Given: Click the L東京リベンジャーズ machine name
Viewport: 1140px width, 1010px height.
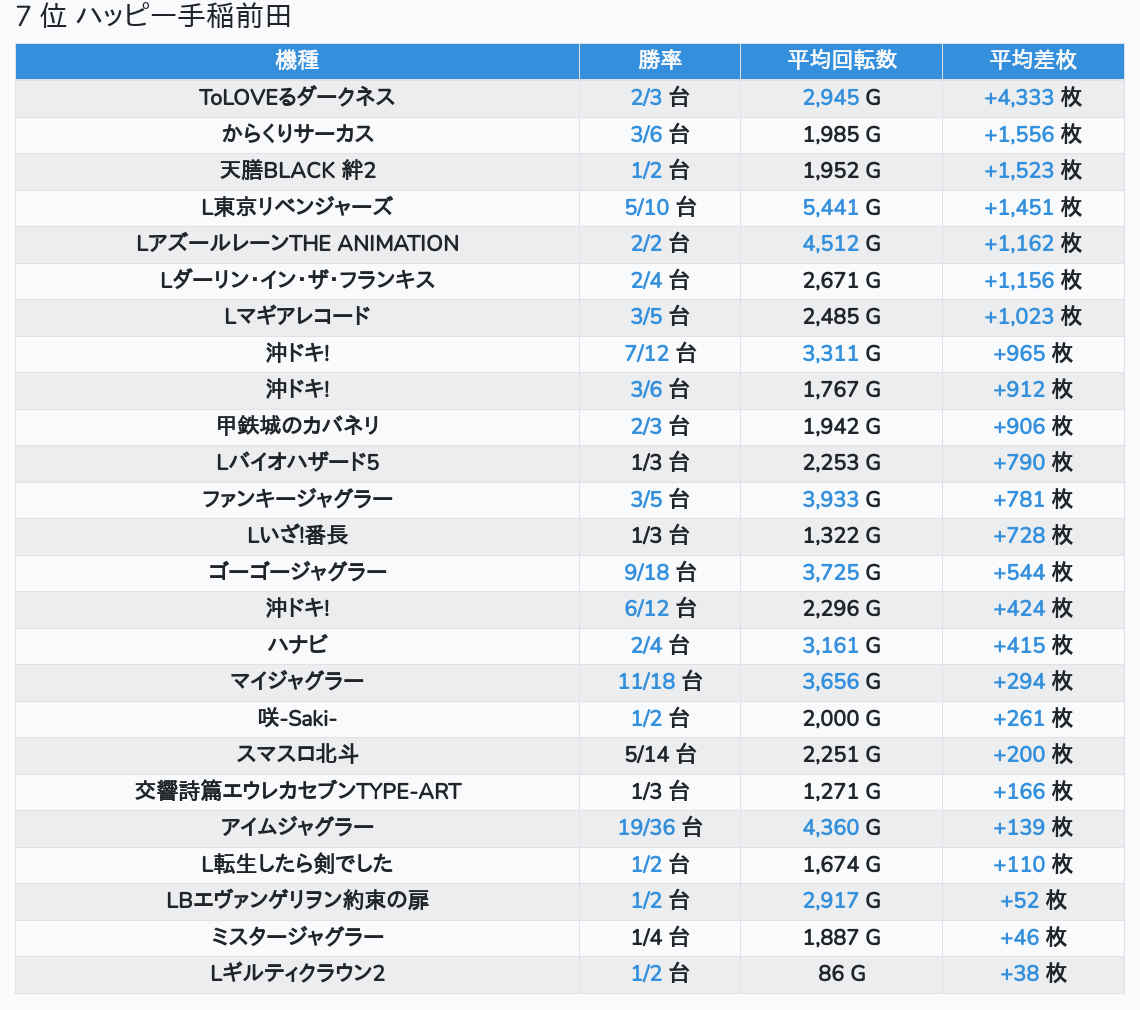Looking at the screenshot, I should click(297, 207).
